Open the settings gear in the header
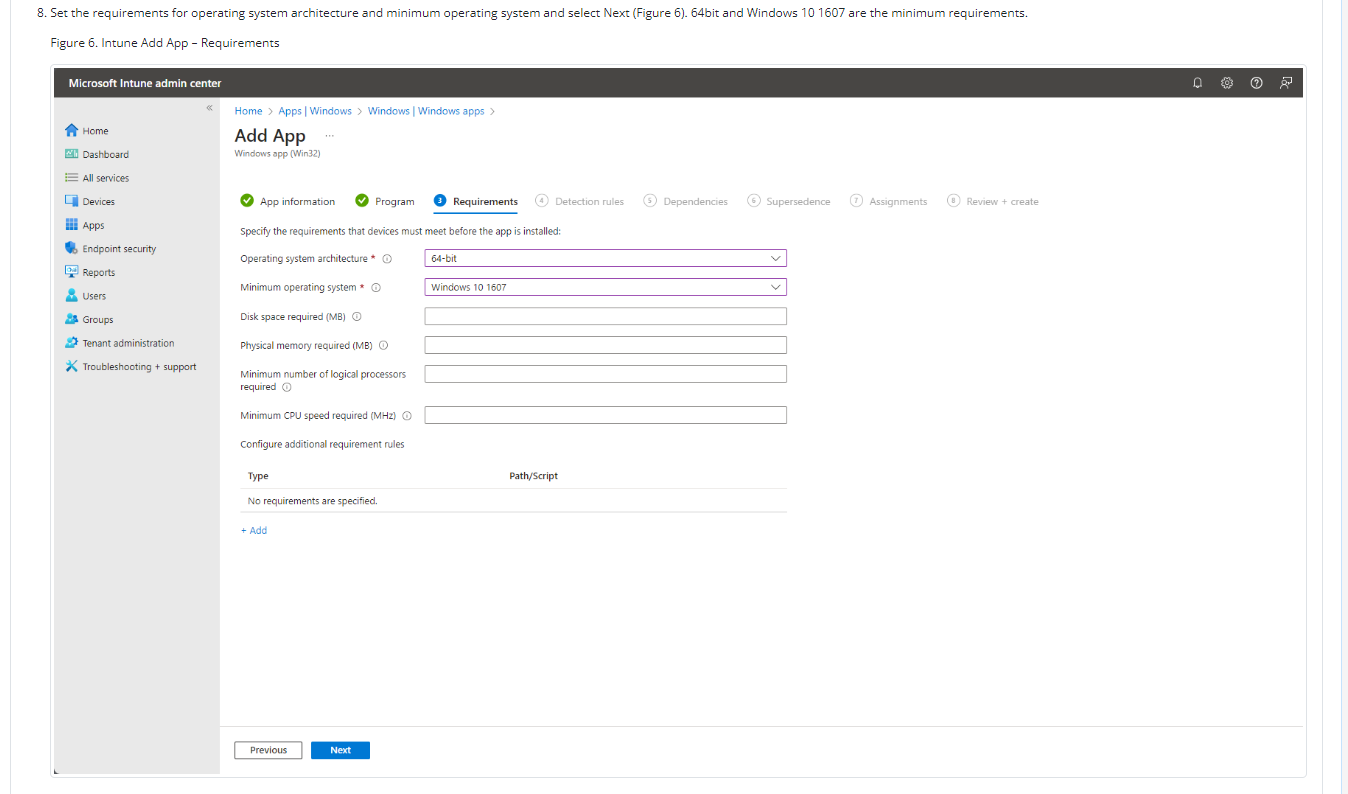Viewport: 1348px width, 794px height. tap(1227, 83)
